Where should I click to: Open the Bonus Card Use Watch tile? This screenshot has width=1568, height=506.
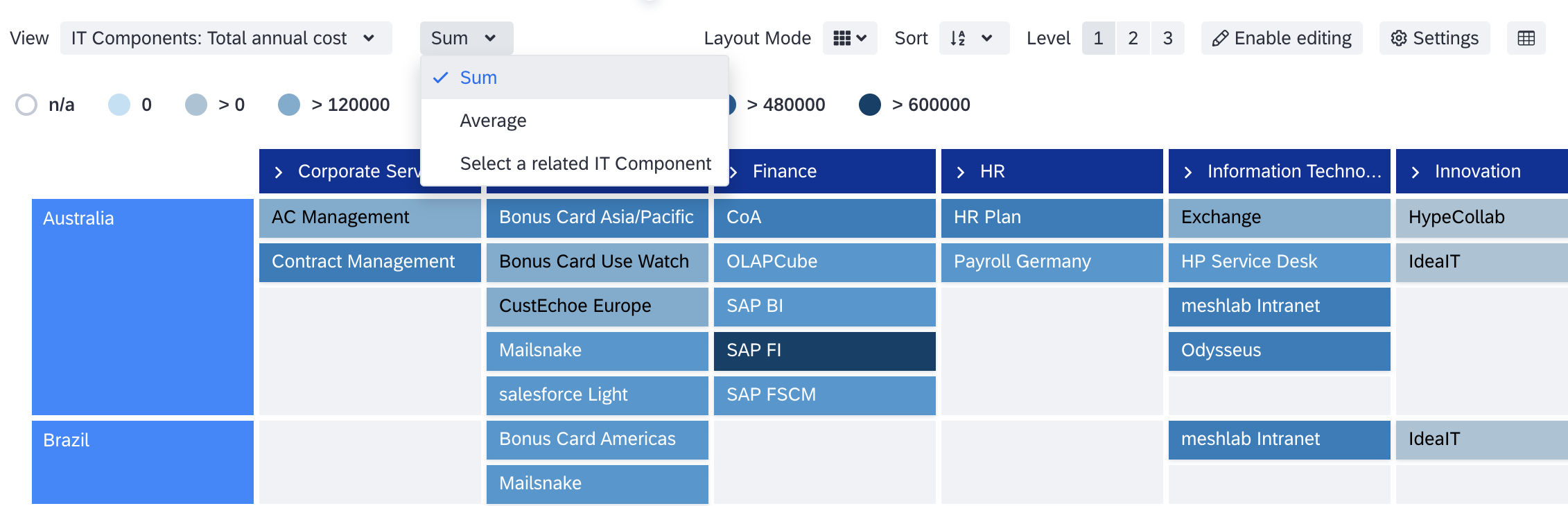pos(598,262)
